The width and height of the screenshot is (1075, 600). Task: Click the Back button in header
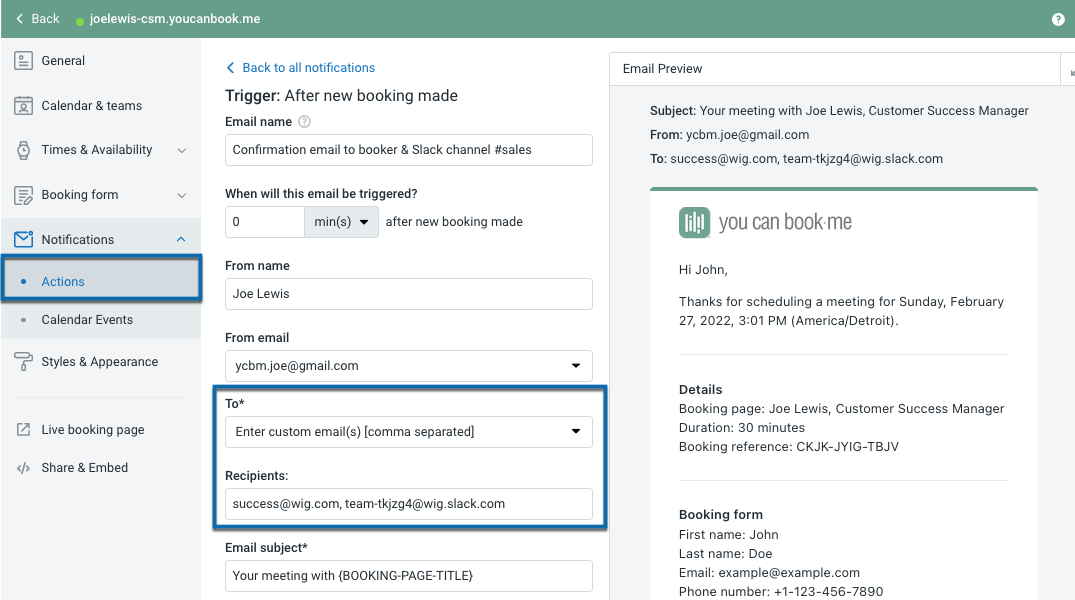tap(36, 18)
